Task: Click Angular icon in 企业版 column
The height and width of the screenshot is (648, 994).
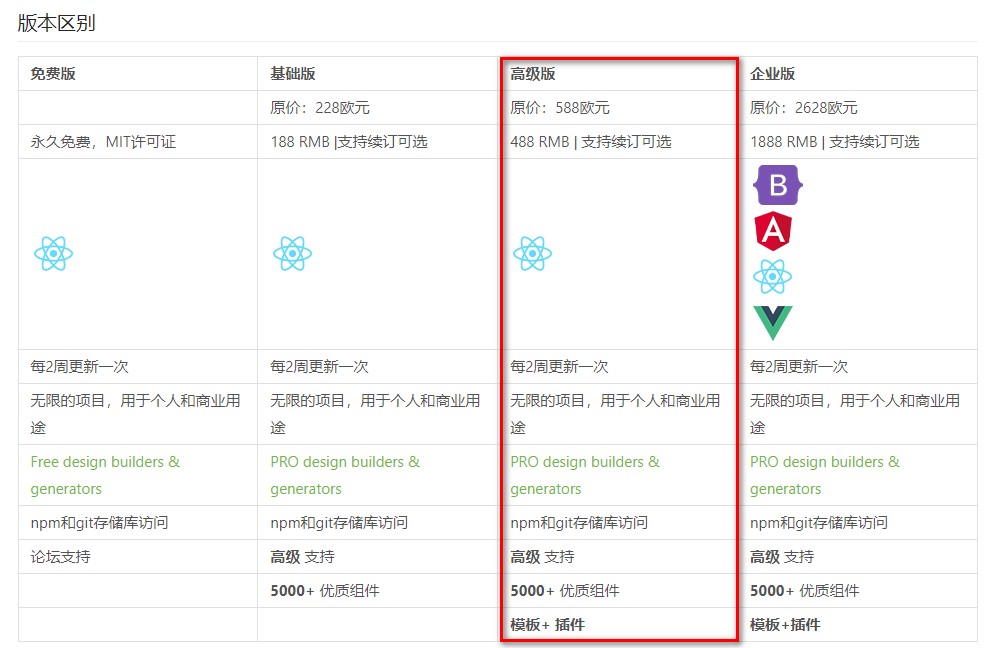Action: (773, 231)
